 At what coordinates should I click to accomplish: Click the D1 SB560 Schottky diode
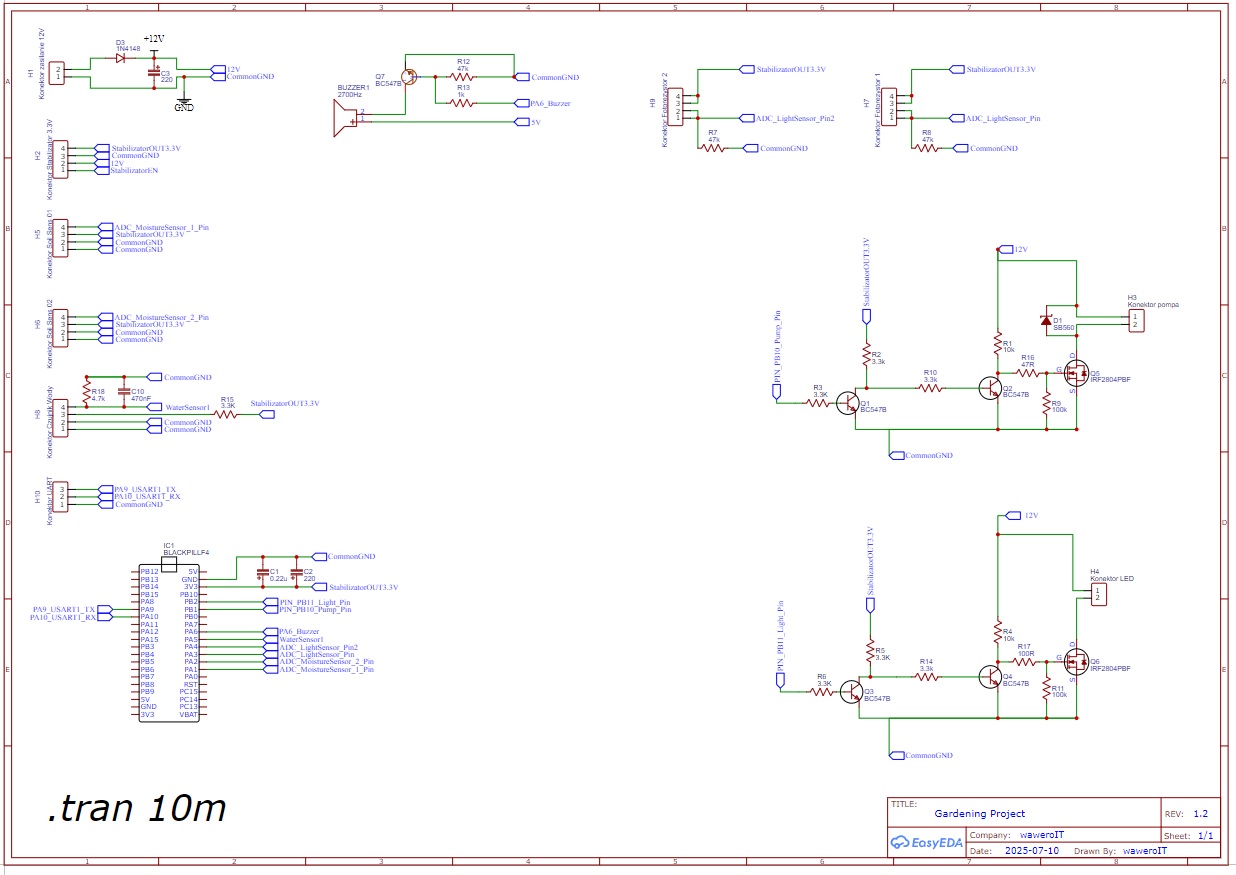point(1045,318)
